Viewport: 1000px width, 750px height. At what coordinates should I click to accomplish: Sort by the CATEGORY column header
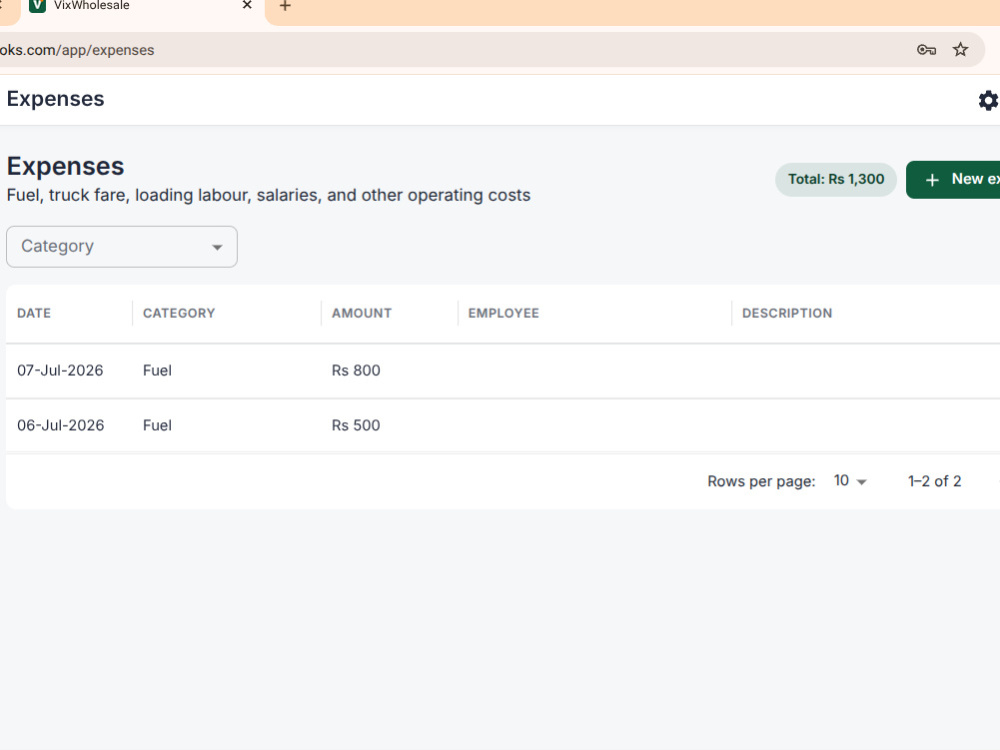[179, 313]
